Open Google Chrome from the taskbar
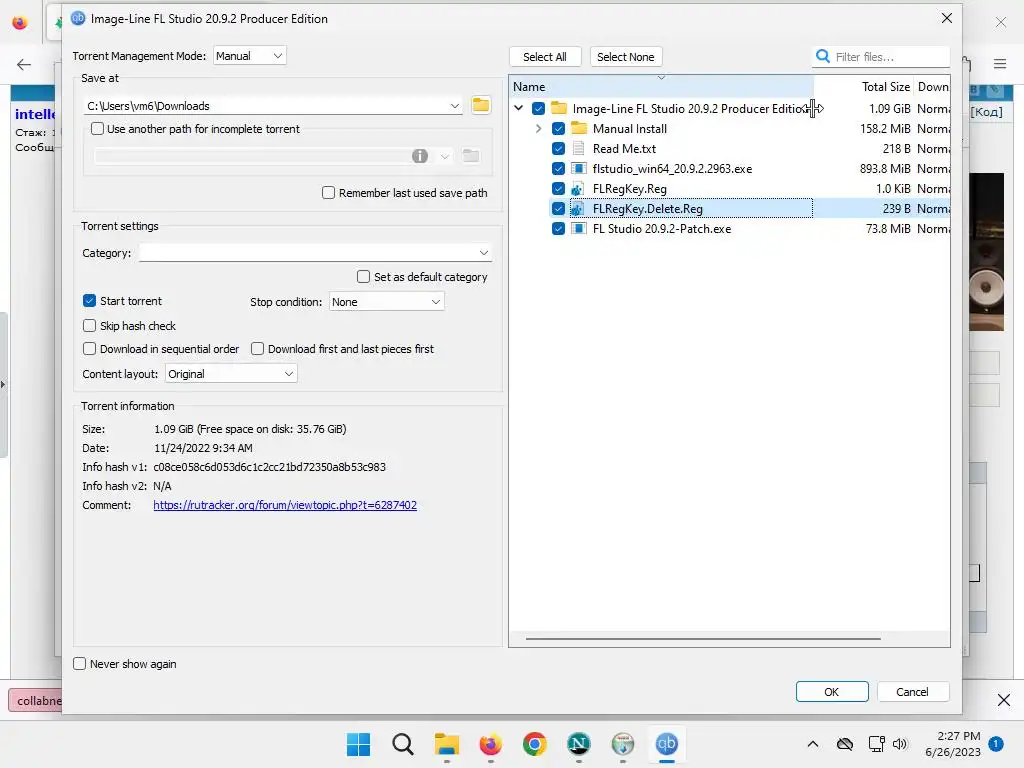 click(534, 744)
